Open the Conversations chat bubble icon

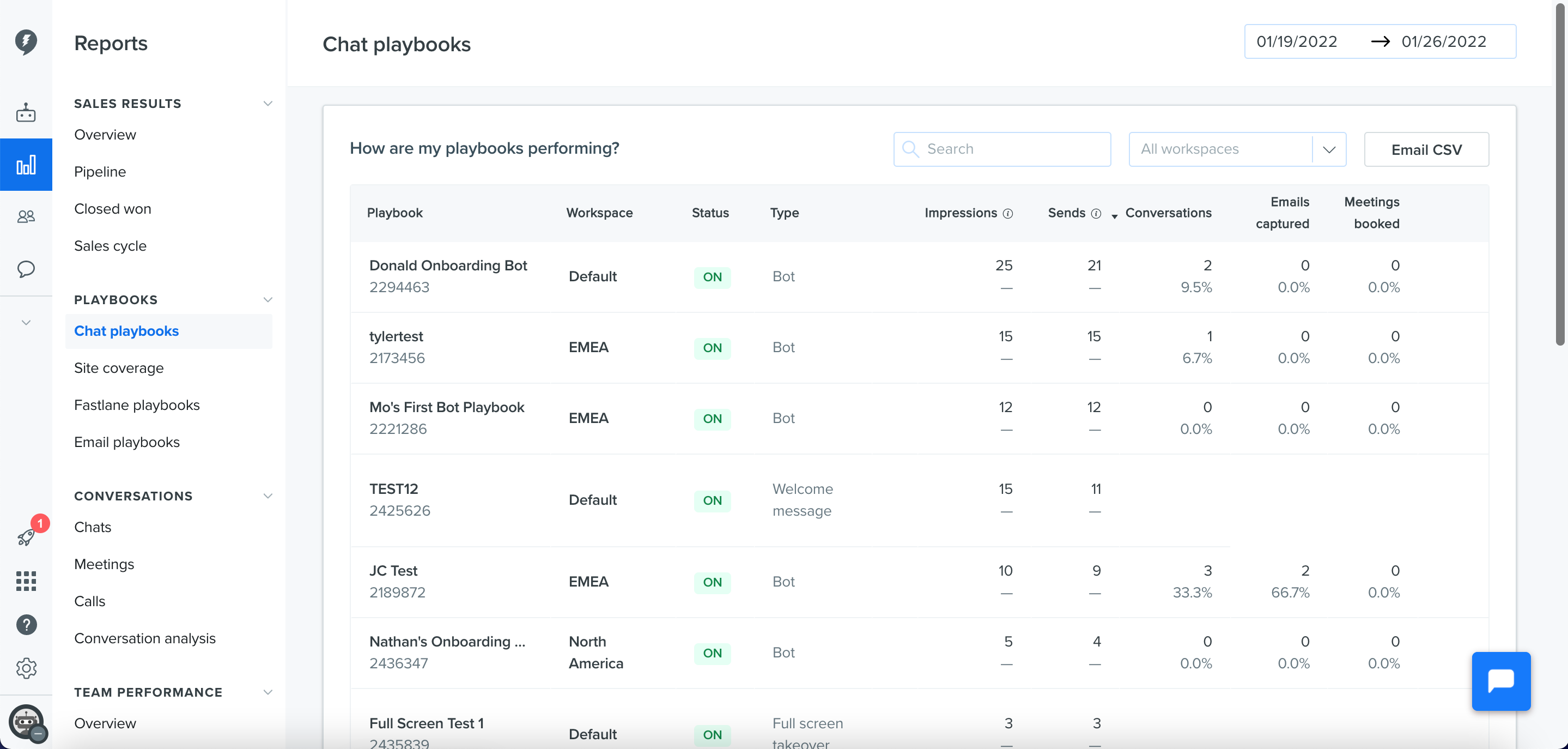tap(26, 269)
